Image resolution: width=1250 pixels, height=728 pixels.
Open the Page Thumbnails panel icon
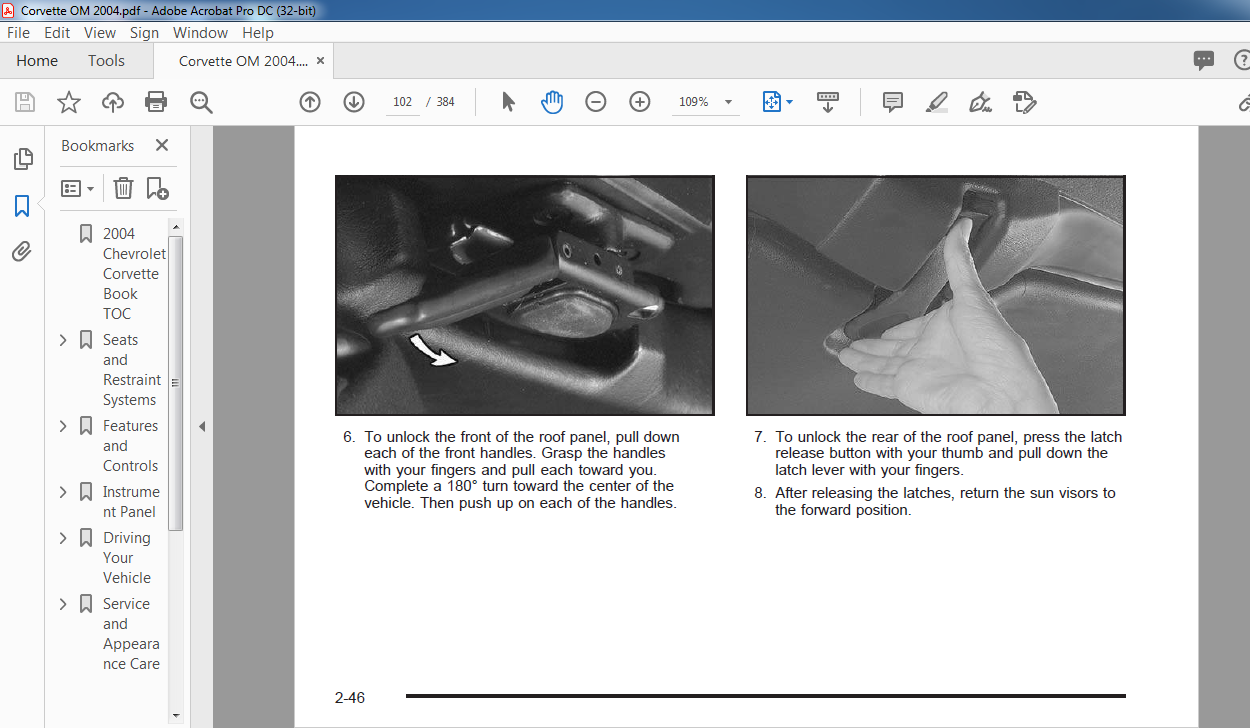point(22,159)
